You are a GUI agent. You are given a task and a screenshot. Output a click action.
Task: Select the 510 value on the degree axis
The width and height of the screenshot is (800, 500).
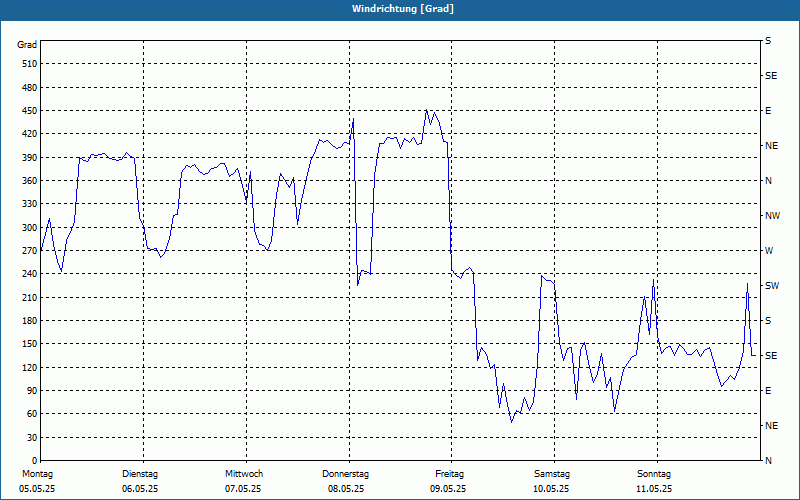click(x=30, y=64)
